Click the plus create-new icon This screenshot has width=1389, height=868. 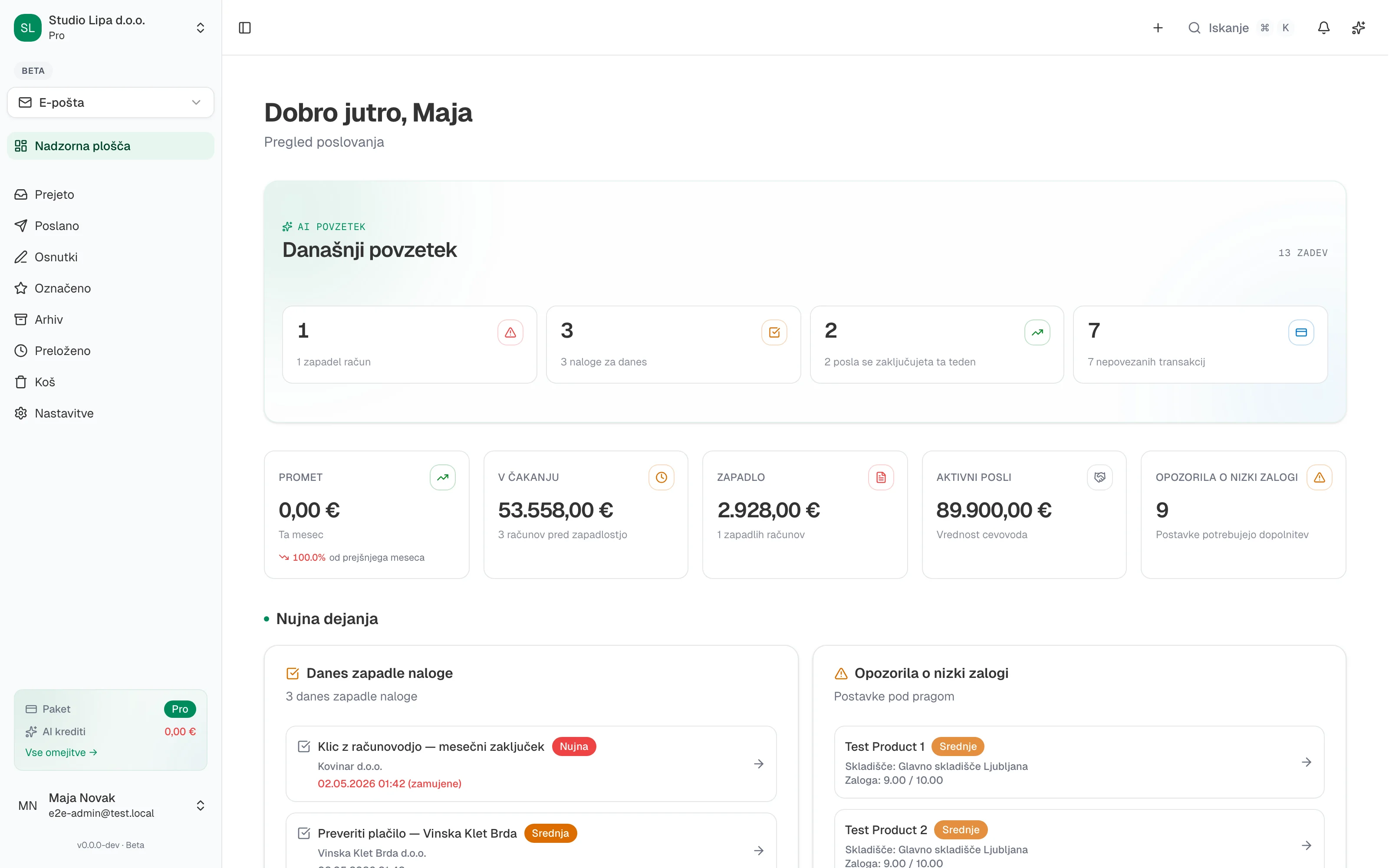1158,27
